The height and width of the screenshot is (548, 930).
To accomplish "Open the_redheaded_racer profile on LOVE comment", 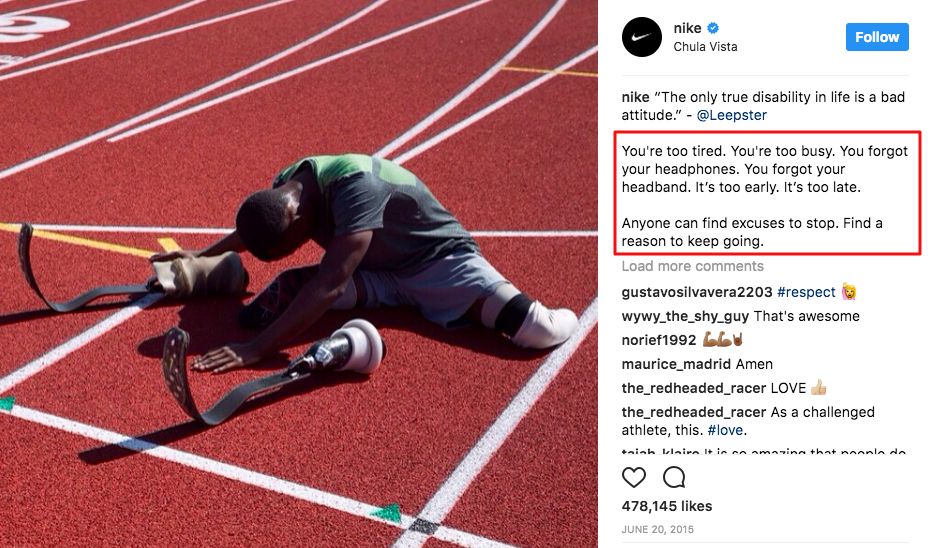I will (693, 388).
